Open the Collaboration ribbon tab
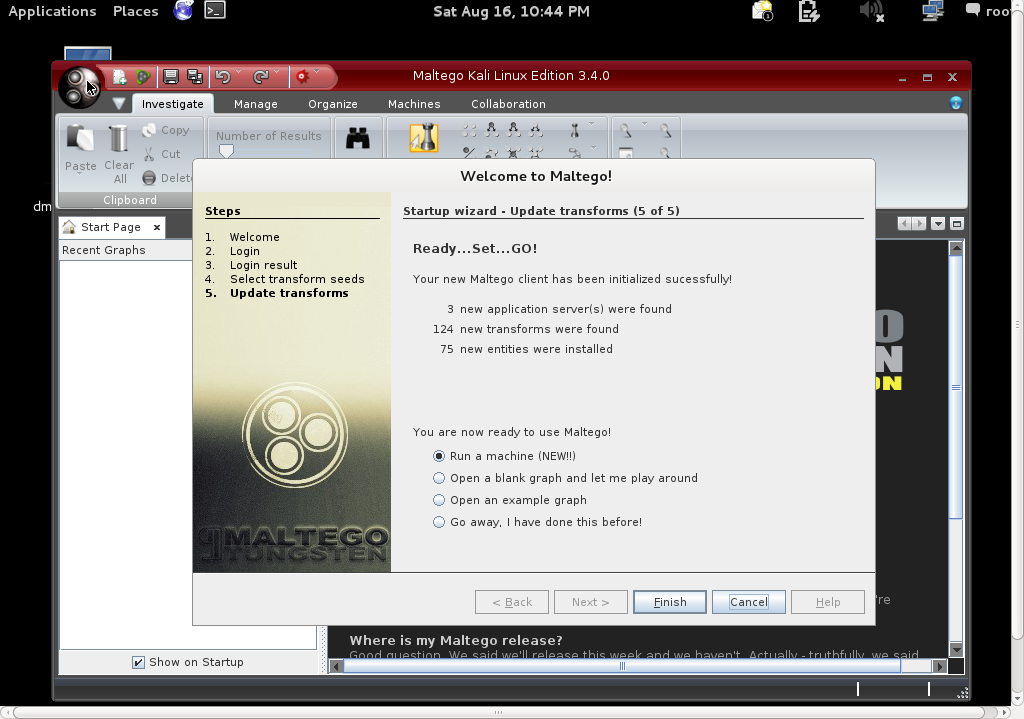Image resolution: width=1024 pixels, height=719 pixels. (x=508, y=104)
